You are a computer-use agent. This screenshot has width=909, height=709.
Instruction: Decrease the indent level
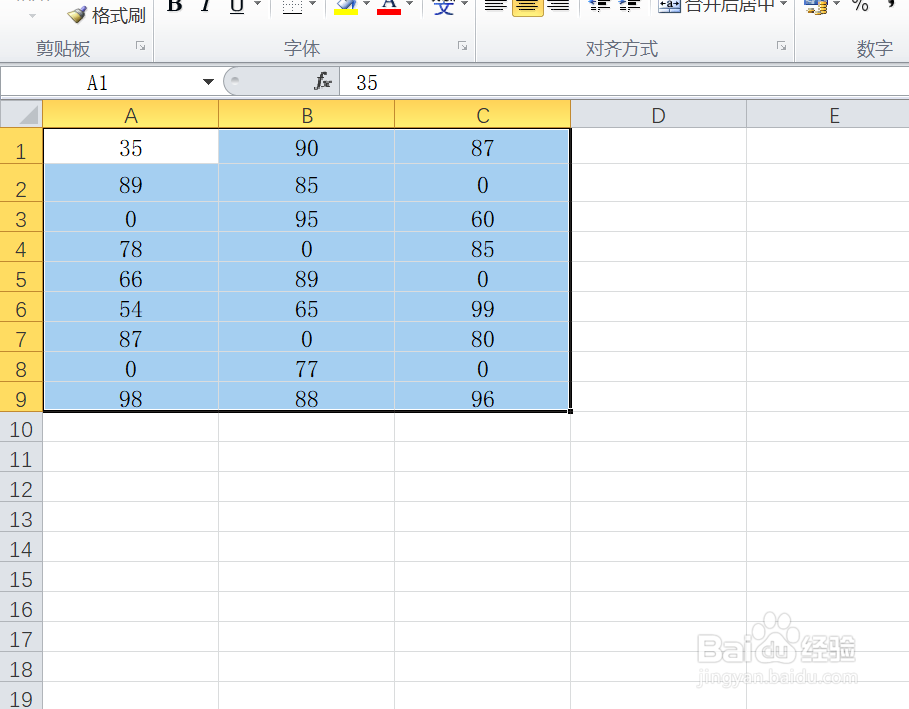pos(599,6)
